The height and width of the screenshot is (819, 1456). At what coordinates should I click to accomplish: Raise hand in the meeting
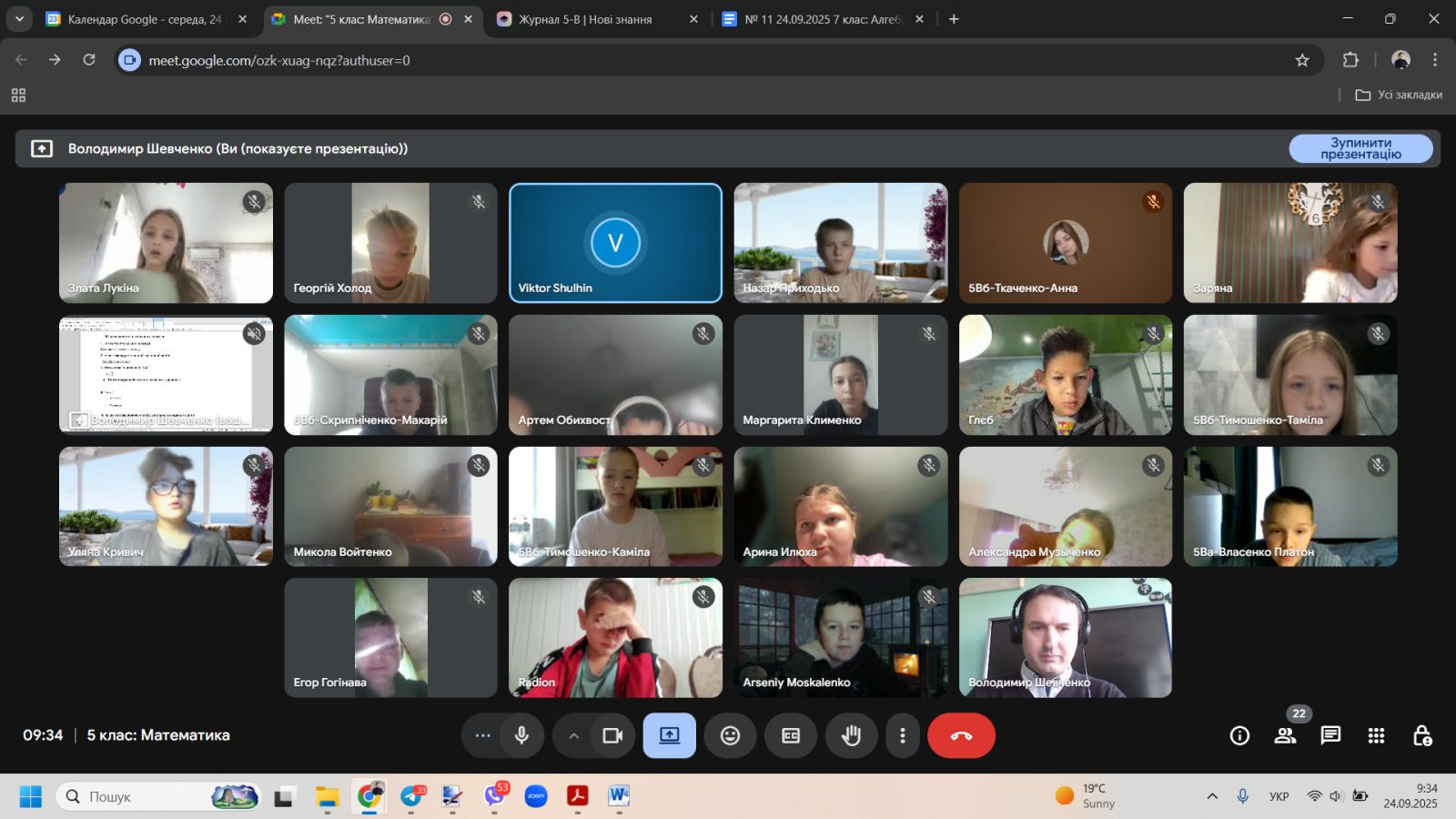851,735
